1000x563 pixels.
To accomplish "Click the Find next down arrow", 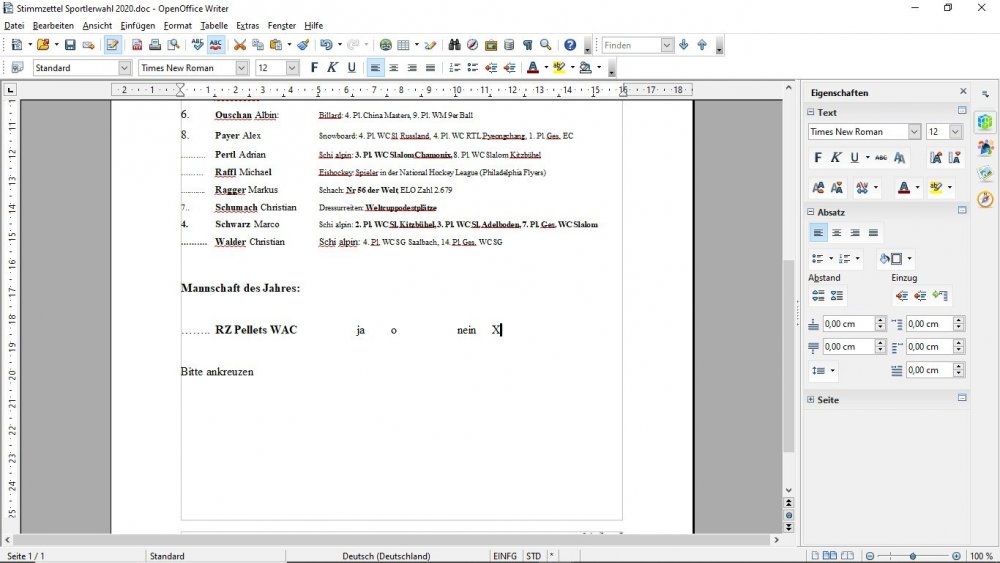I will (684, 45).
